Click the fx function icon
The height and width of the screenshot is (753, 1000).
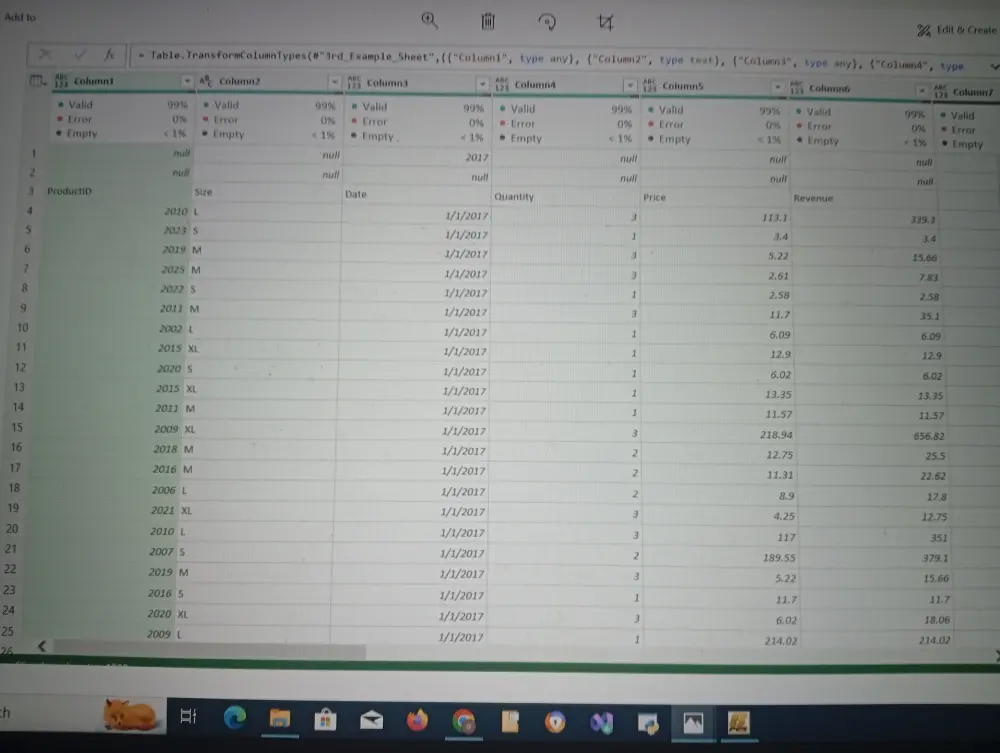click(109, 55)
